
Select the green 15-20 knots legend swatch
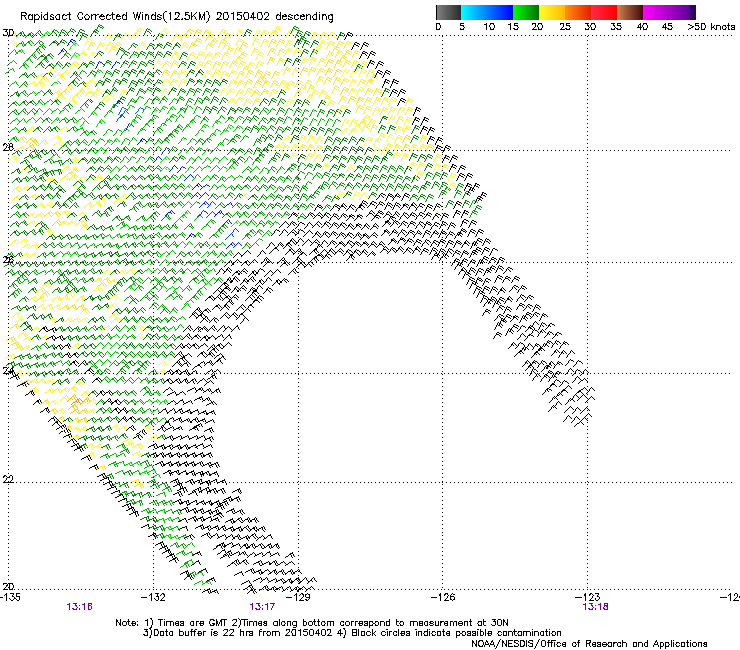click(x=526, y=12)
